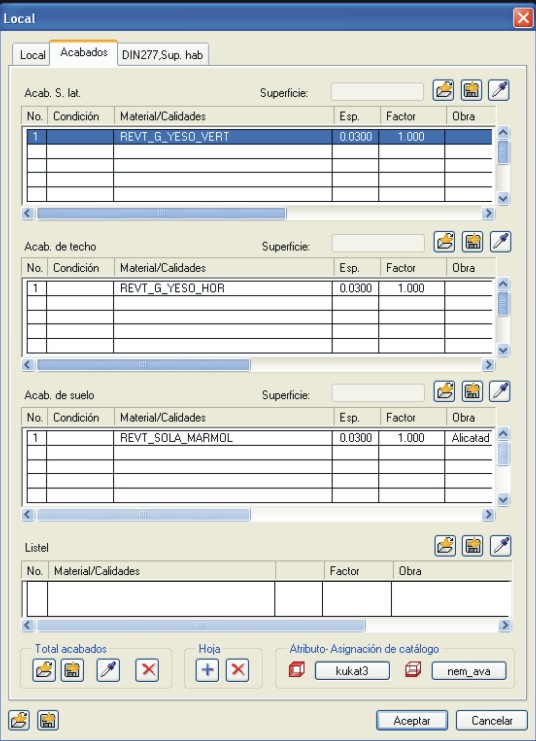Open favorites for Acab. de suelo section

(444, 391)
